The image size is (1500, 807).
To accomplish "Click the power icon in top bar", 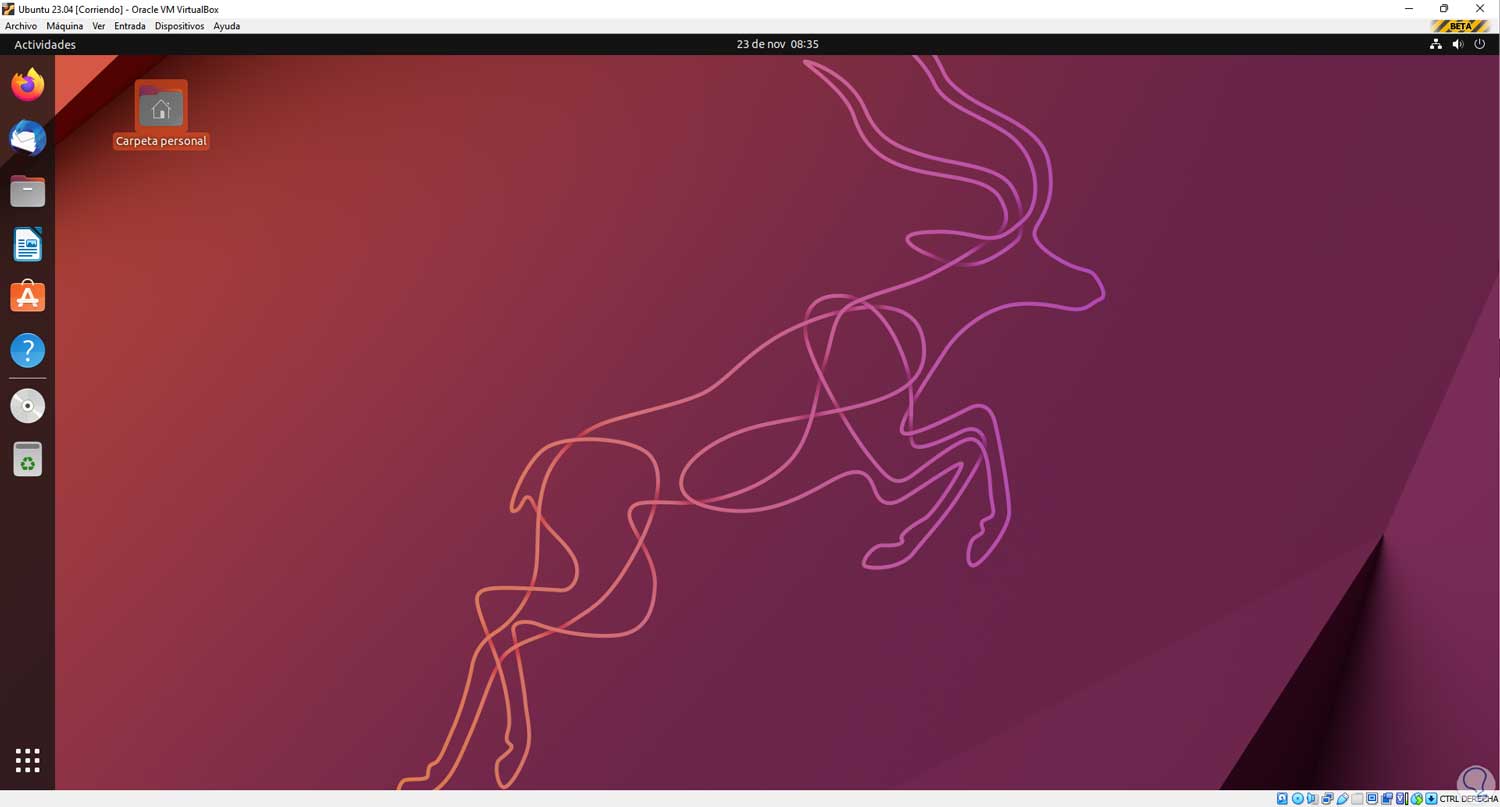I will pyautogui.click(x=1480, y=44).
